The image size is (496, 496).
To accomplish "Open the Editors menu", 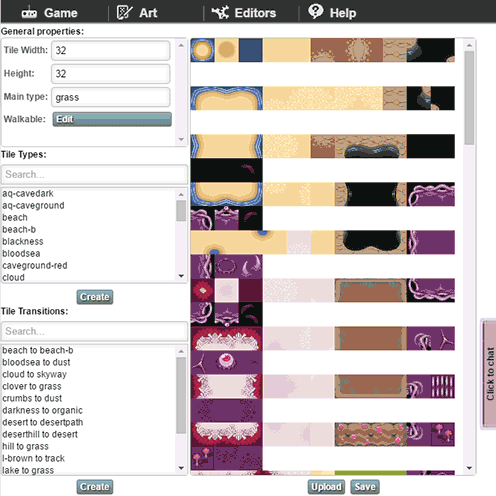I will (244, 13).
